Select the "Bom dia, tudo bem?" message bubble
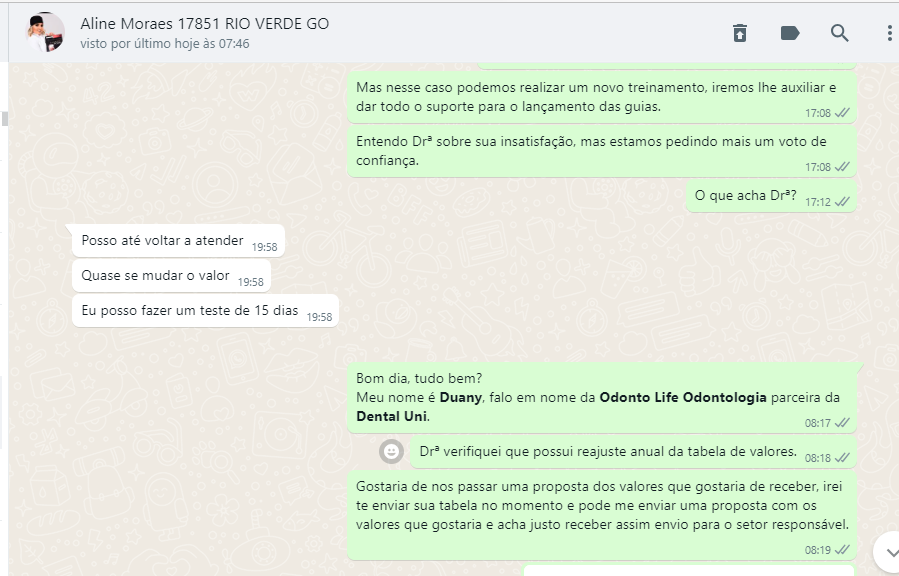 602,398
